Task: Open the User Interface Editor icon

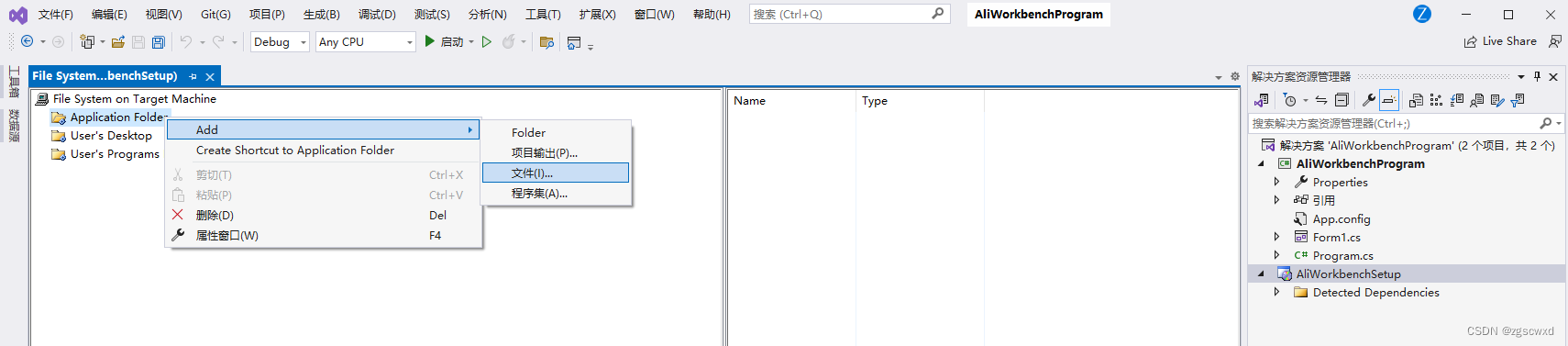Action: [x=1477, y=100]
